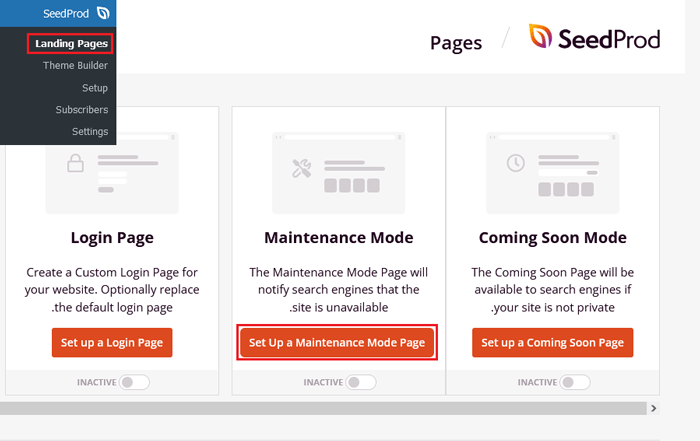
Task: Click the Maintenance Mode card title
Action: coord(339,237)
